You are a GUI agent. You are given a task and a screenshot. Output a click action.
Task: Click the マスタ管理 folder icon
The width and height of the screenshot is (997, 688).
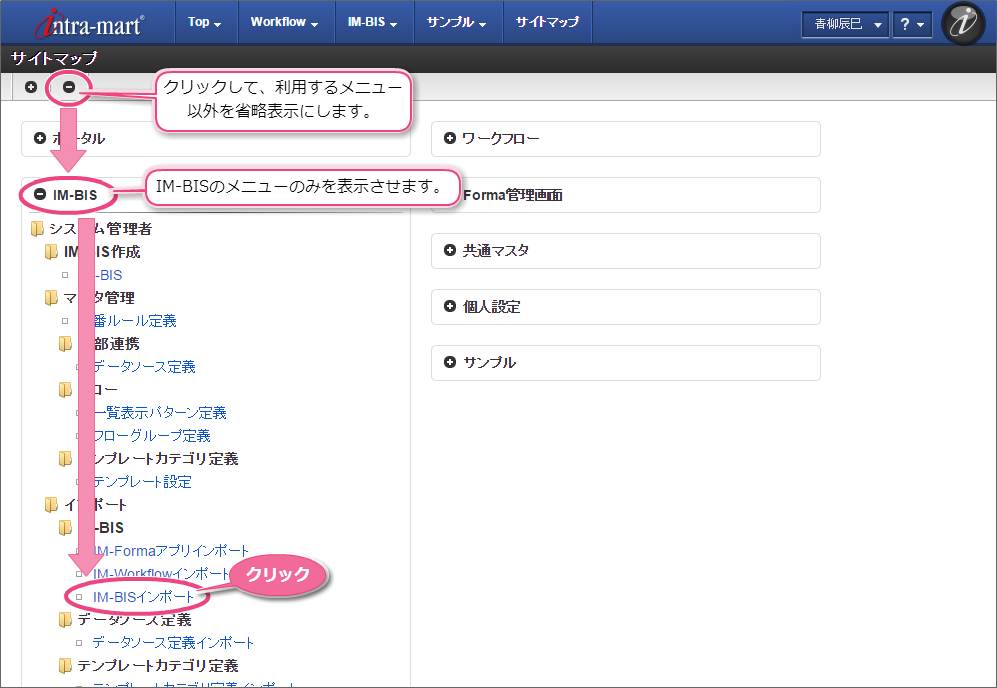(x=52, y=298)
